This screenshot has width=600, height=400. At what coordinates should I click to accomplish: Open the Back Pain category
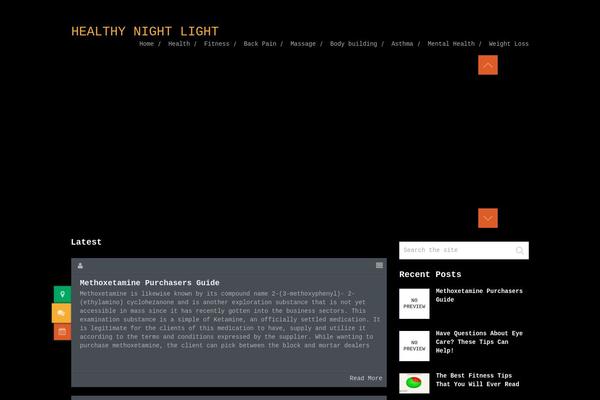pos(260,44)
